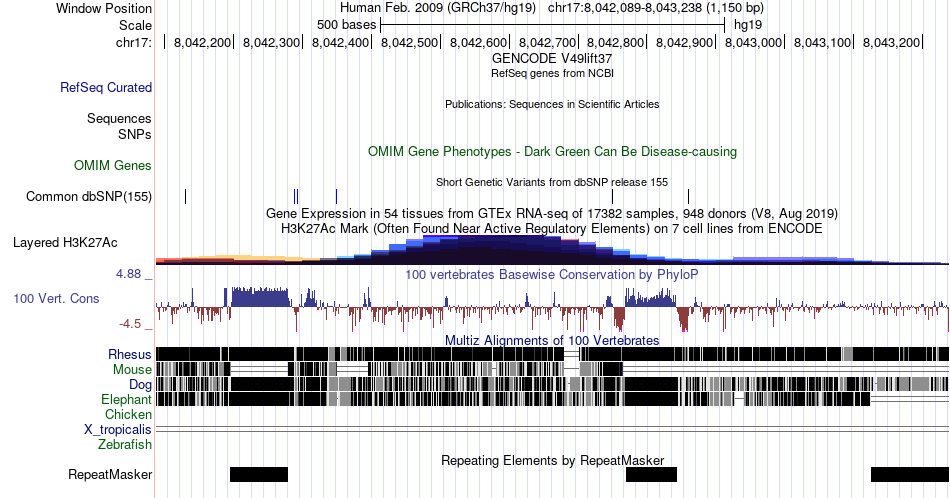Image resolution: width=950 pixels, height=498 pixels.
Task: Click the Common dbSNP(155) track label
Action: (88, 196)
